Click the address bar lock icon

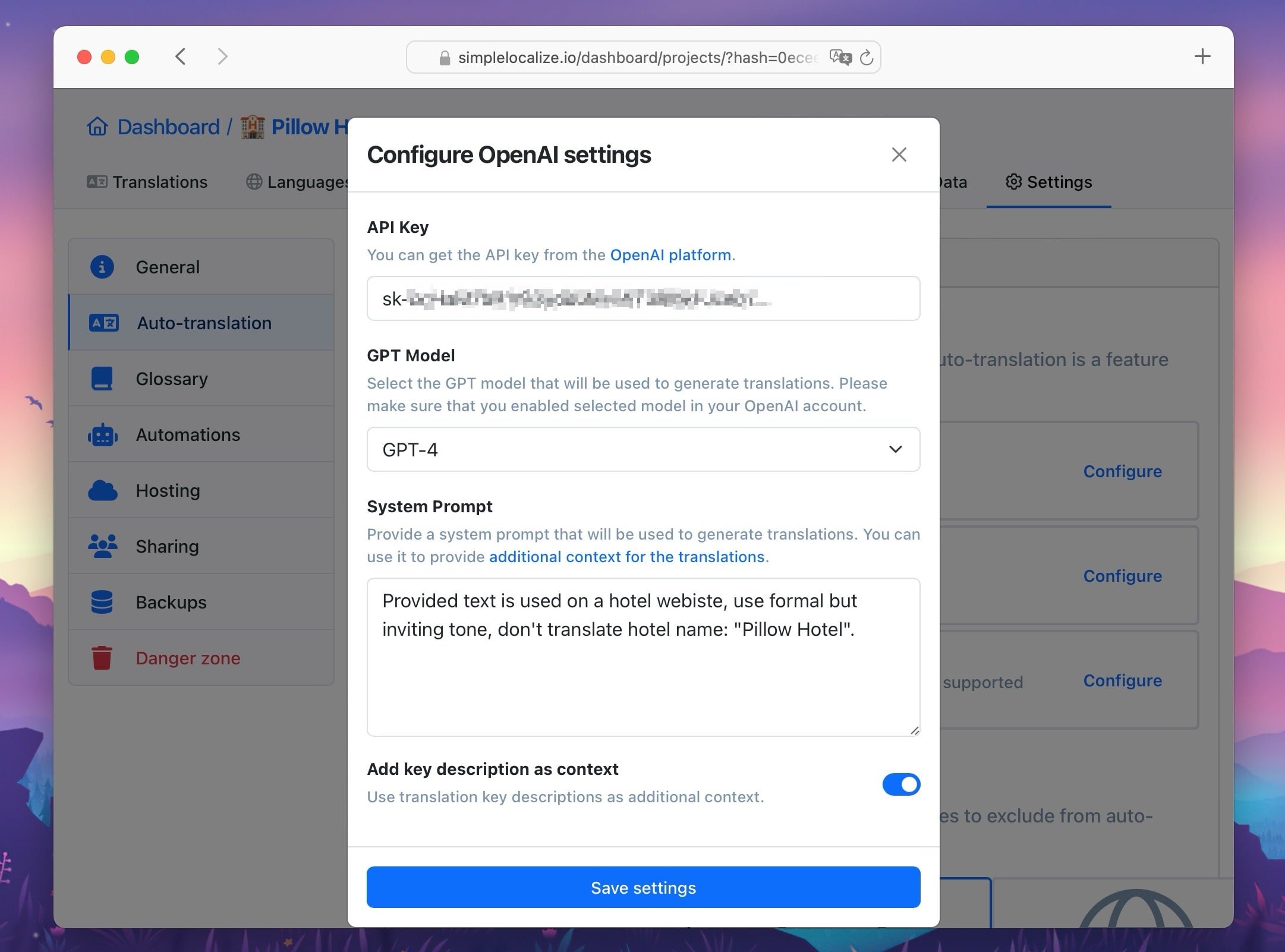click(x=444, y=58)
